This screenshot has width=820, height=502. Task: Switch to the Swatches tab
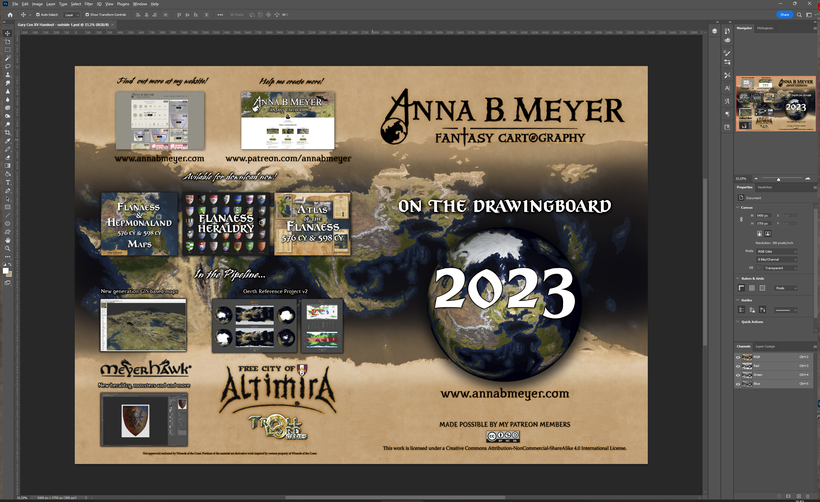[x=765, y=187]
